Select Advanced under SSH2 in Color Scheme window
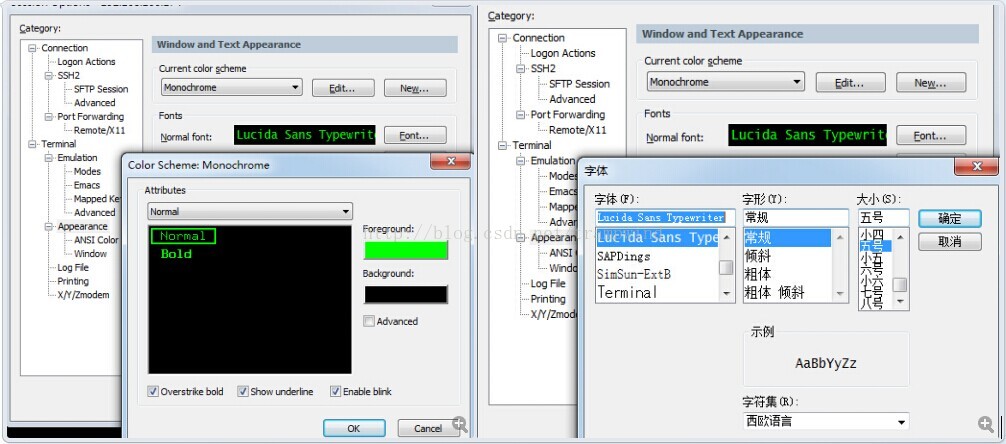Viewport: 1006px width, 444px height. point(94,103)
